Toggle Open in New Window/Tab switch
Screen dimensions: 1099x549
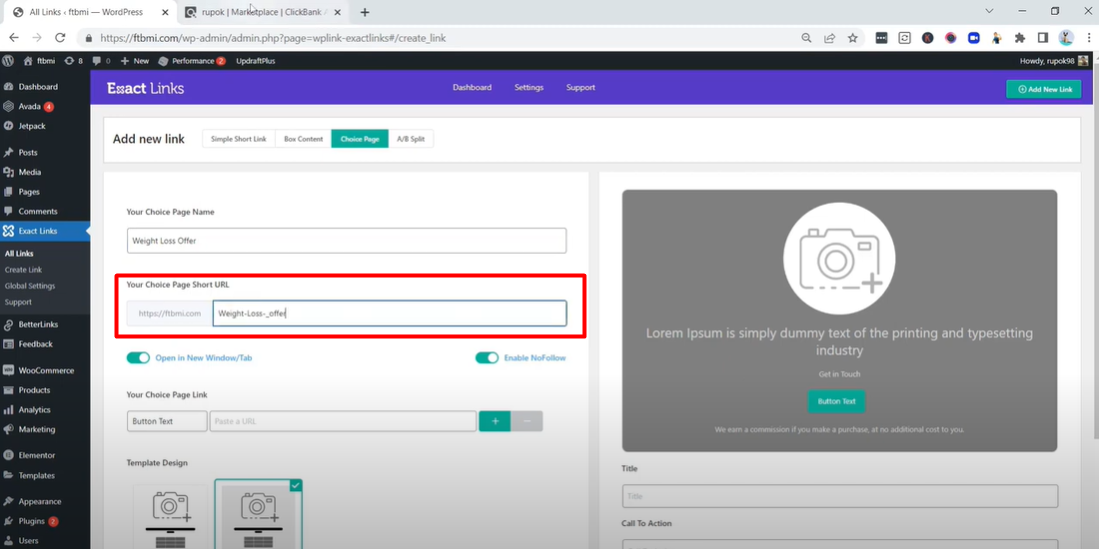(x=138, y=358)
